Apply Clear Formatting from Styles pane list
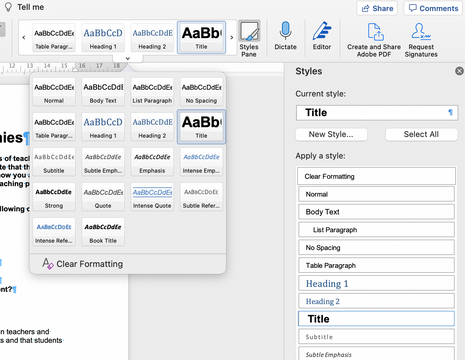Image resolution: width=465 pixels, height=360 pixels. [376, 176]
